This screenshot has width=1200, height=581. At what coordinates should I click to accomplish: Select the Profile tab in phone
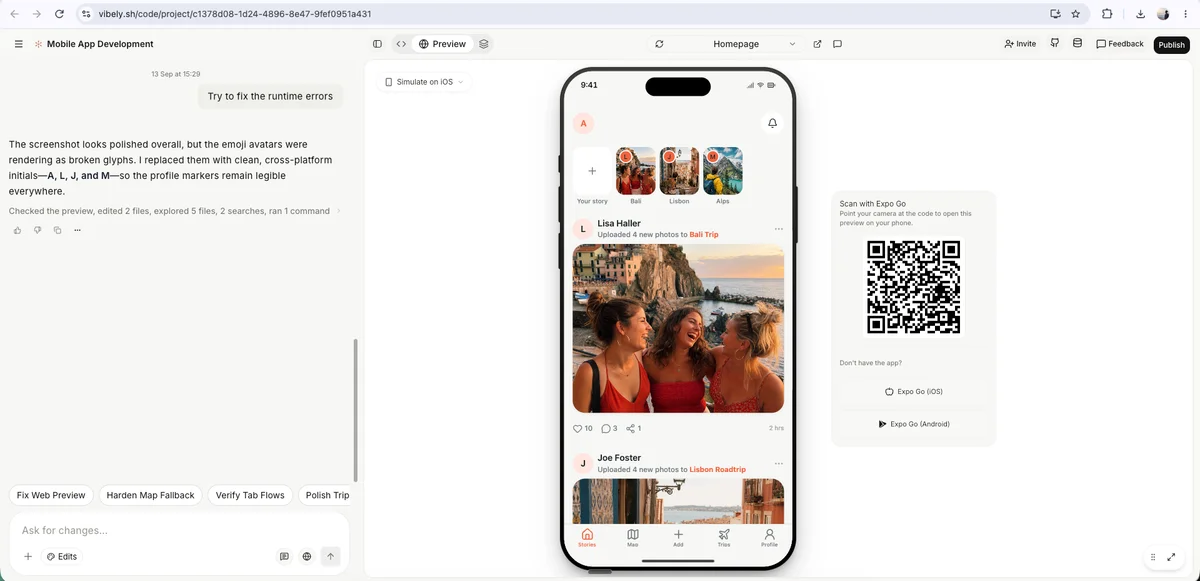[769, 537]
